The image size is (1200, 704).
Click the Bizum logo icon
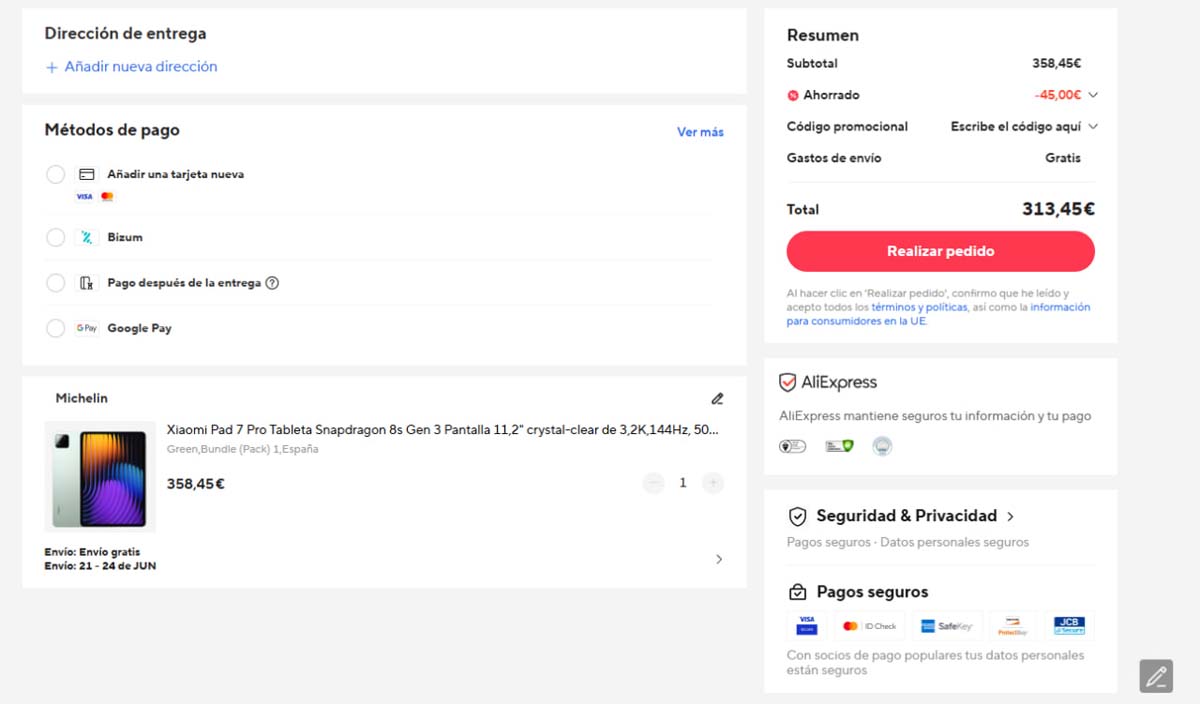tap(87, 237)
